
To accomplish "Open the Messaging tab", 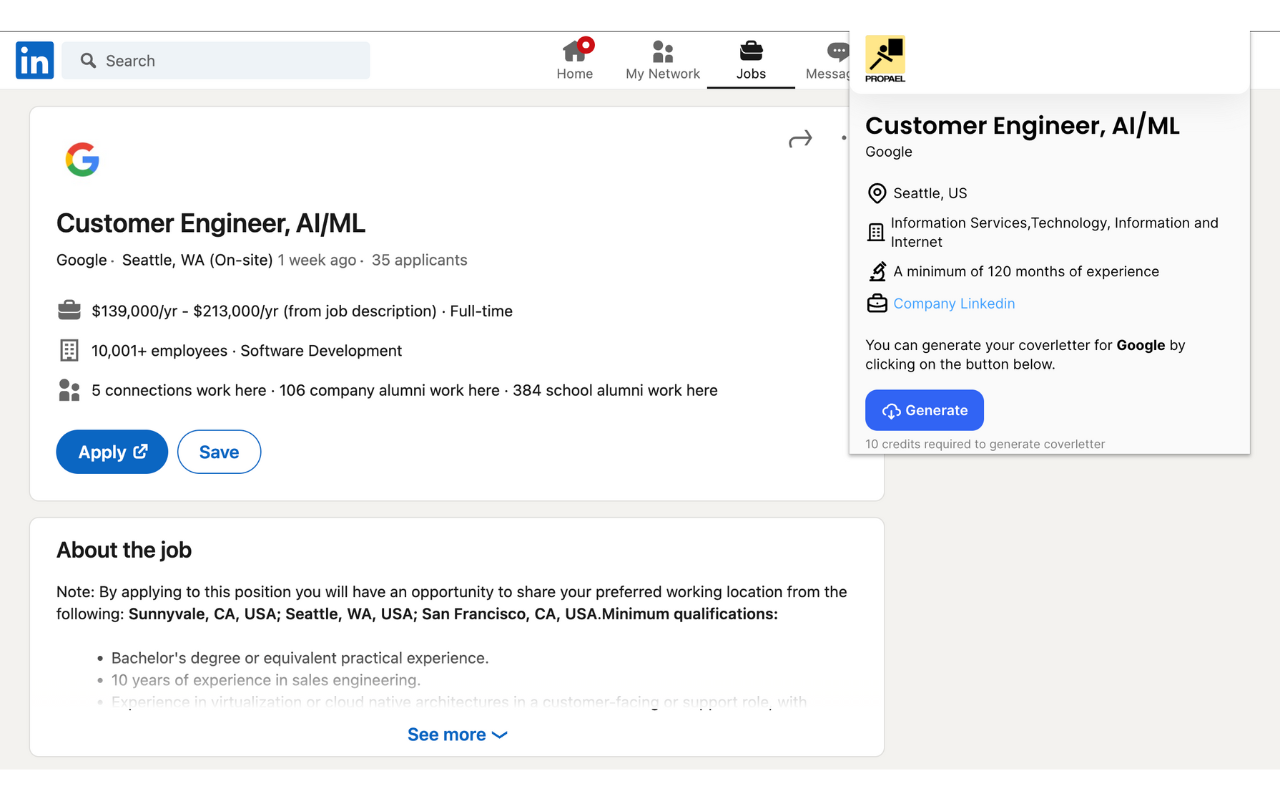I will click(x=828, y=60).
